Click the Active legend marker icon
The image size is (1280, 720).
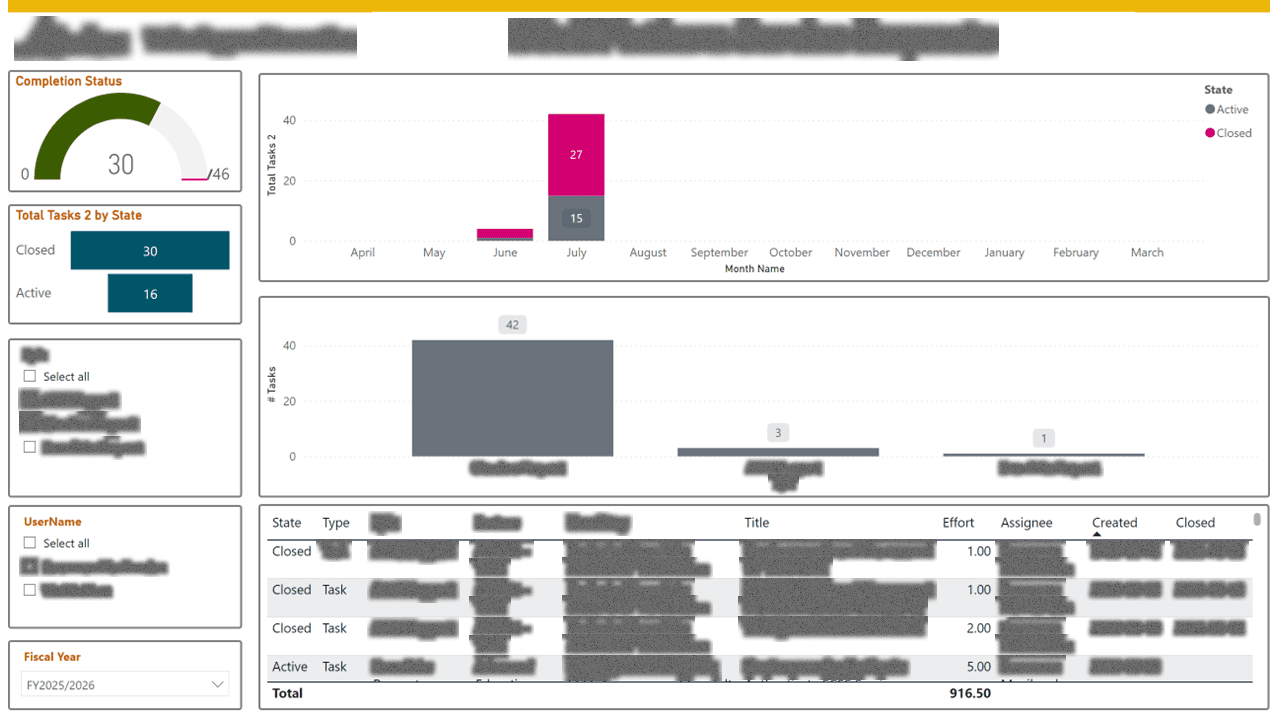1210,109
